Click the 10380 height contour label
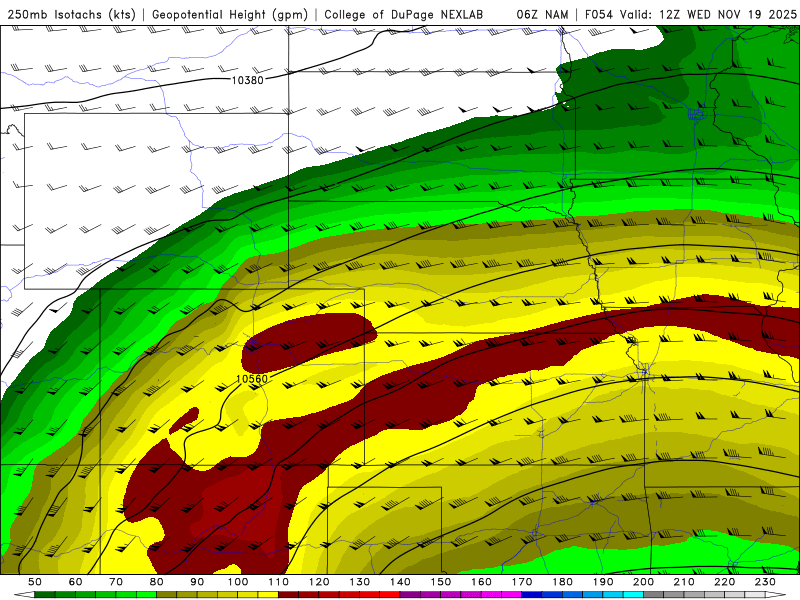 click(247, 80)
